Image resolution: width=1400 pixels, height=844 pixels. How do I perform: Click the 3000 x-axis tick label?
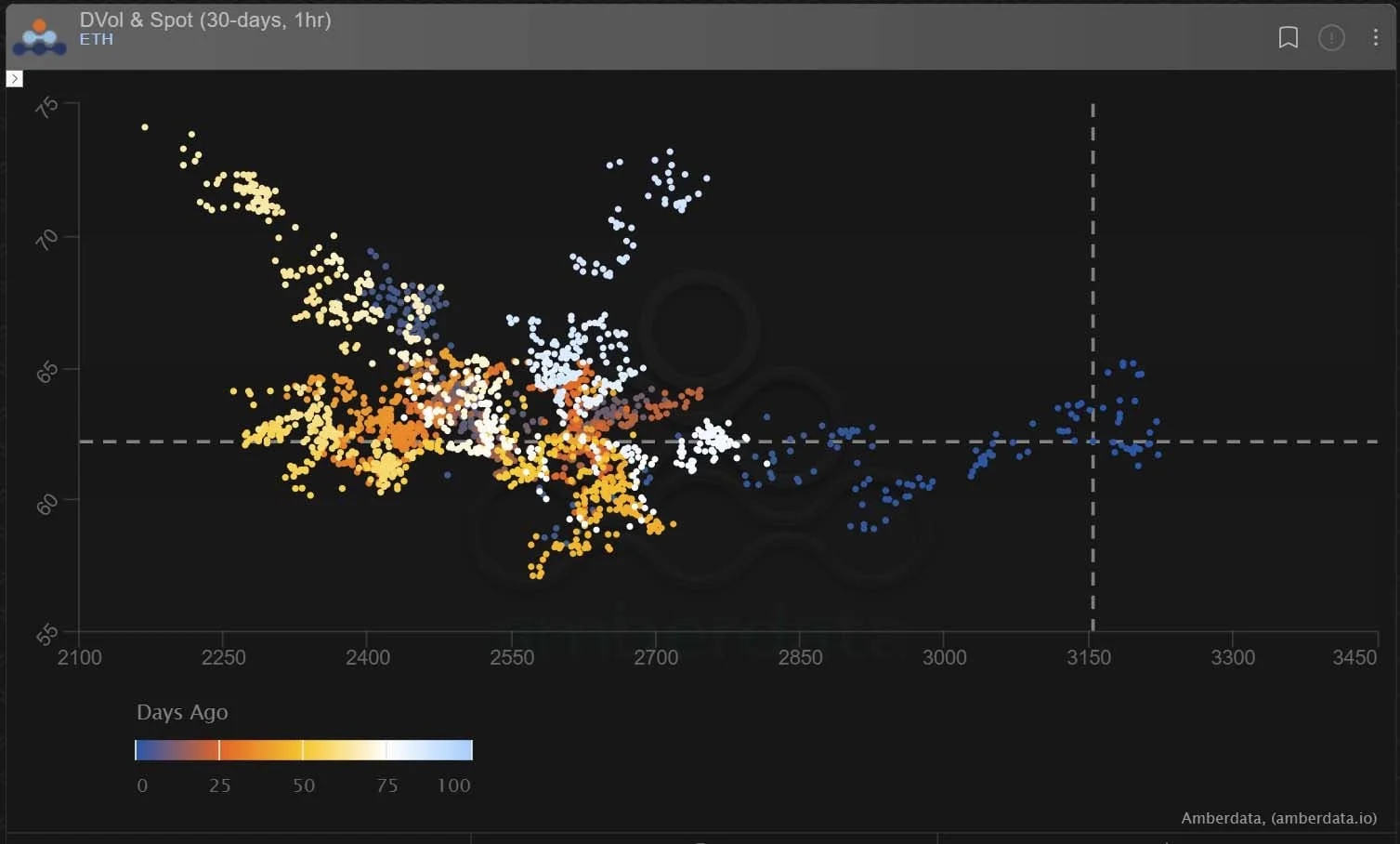pos(944,657)
